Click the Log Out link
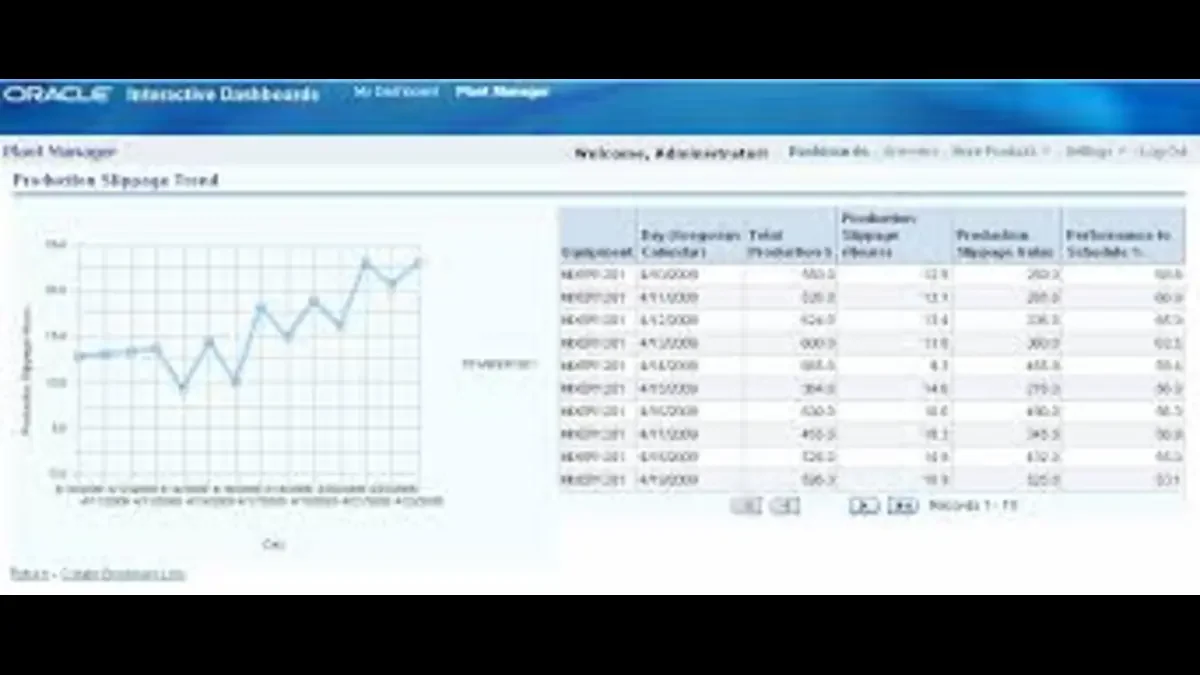Image resolution: width=1200 pixels, height=675 pixels. (1164, 151)
